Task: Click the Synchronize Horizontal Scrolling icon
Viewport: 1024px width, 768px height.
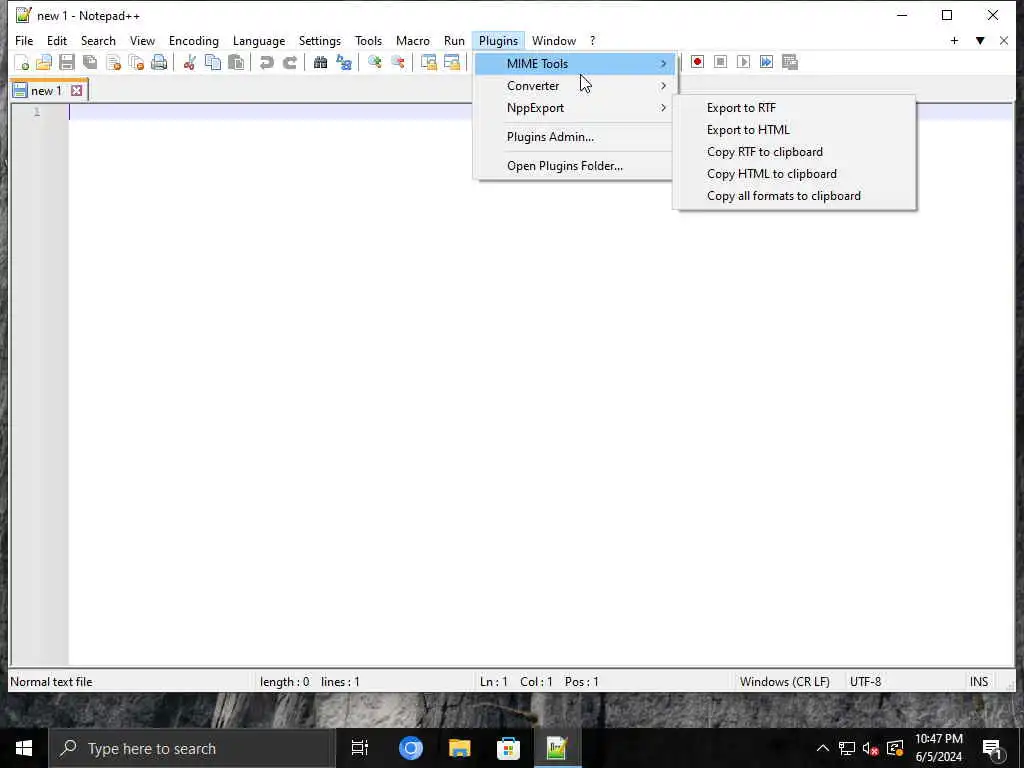Action: tap(452, 63)
